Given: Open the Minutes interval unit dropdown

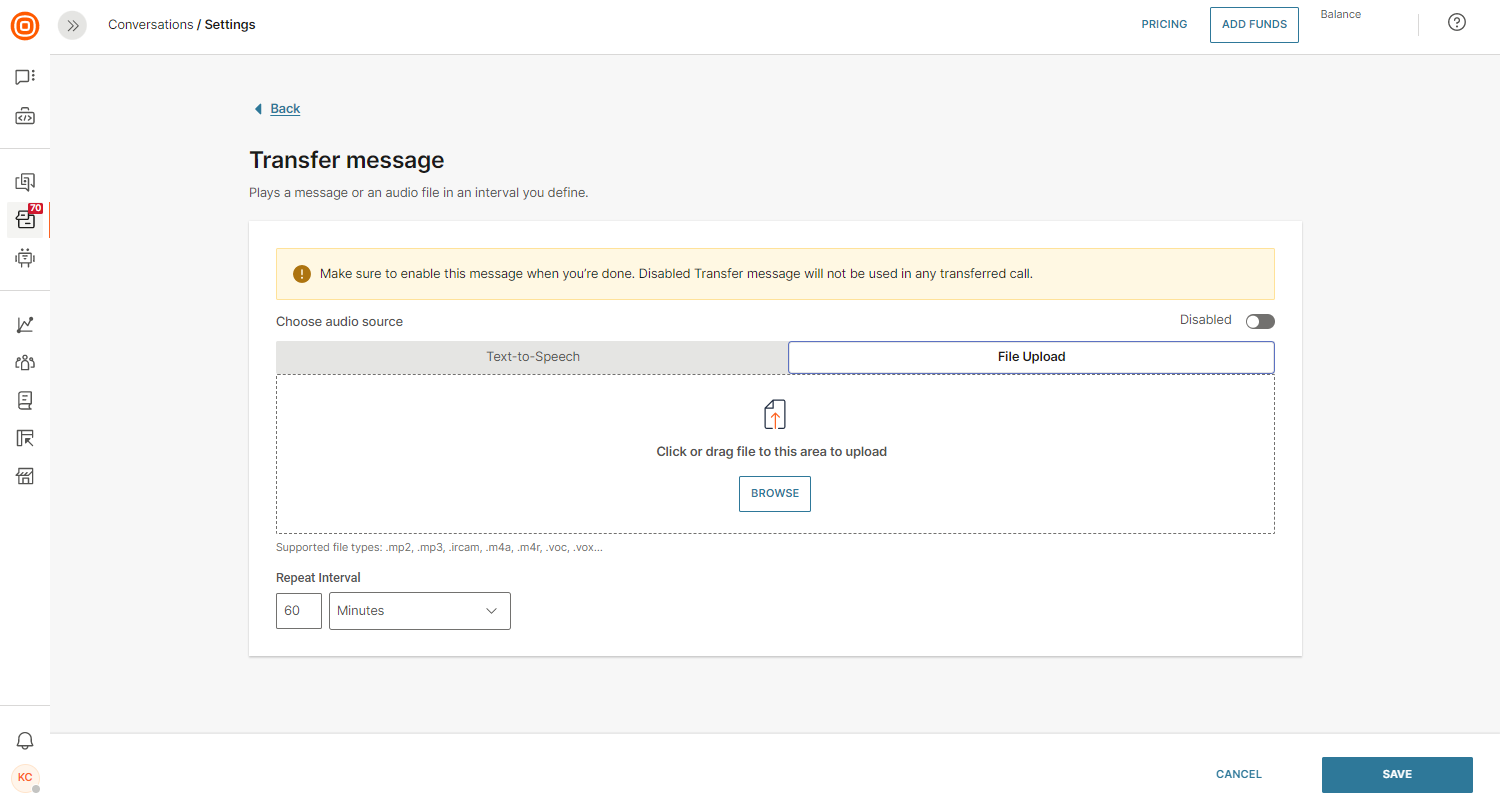Looking at the screenshot, I should [x=419, y=611].
